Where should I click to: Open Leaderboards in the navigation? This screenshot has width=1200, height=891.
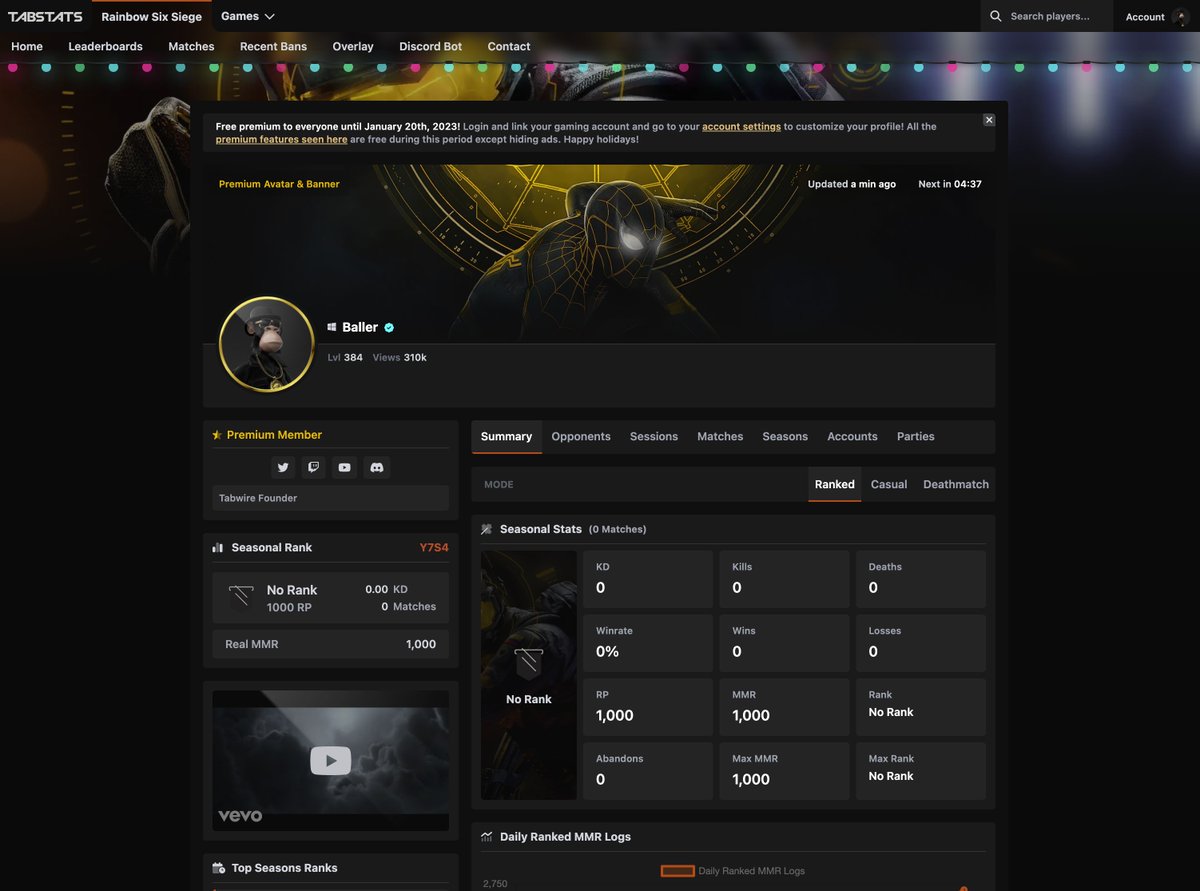(x=105, y=46)
